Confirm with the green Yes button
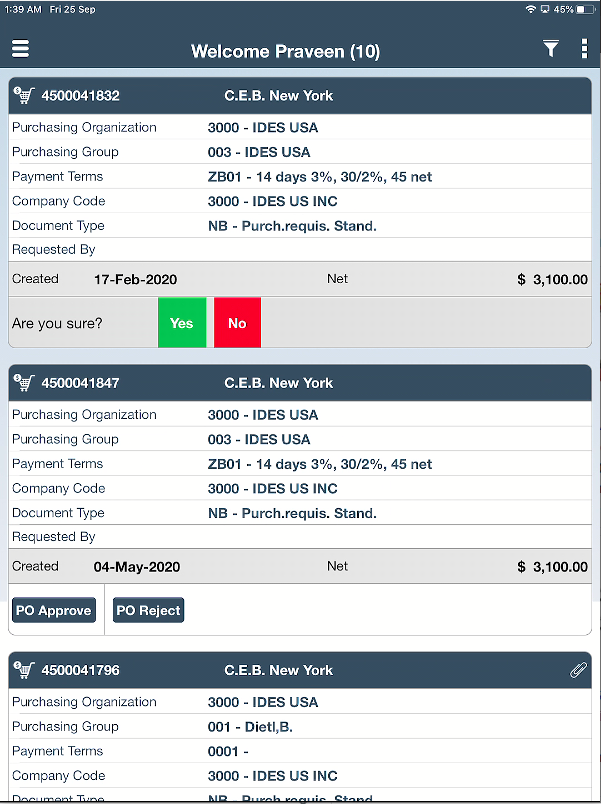 coord(182,323)
